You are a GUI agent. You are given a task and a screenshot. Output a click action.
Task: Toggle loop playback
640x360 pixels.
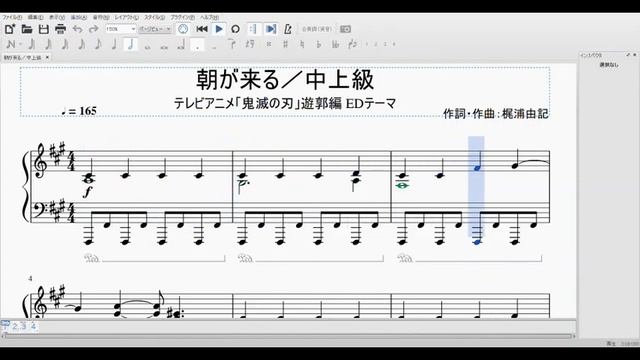pos(236,29)
